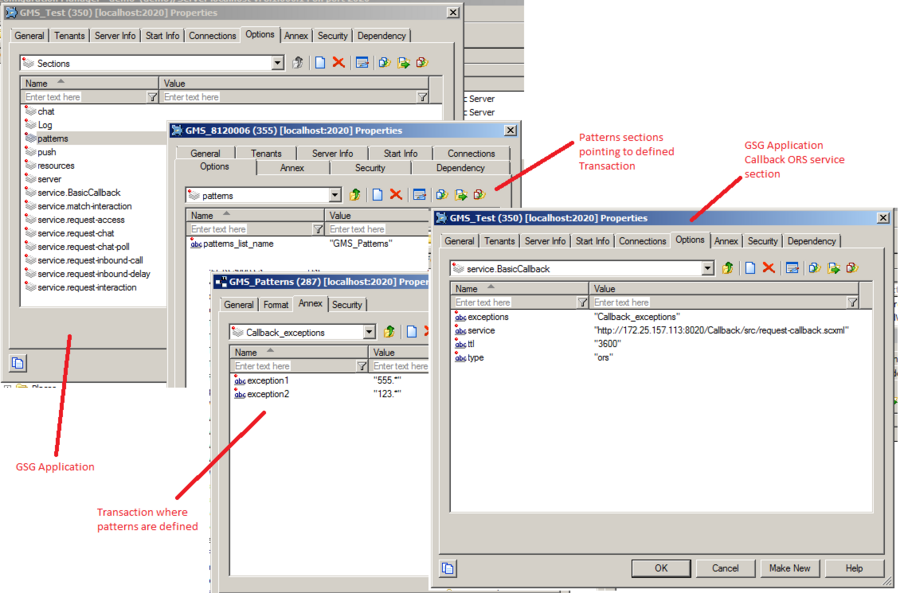Click the up-level arrow icon beside service.BasicCallback dropdown
Viewport: 900px width, 593px height.
728,268
